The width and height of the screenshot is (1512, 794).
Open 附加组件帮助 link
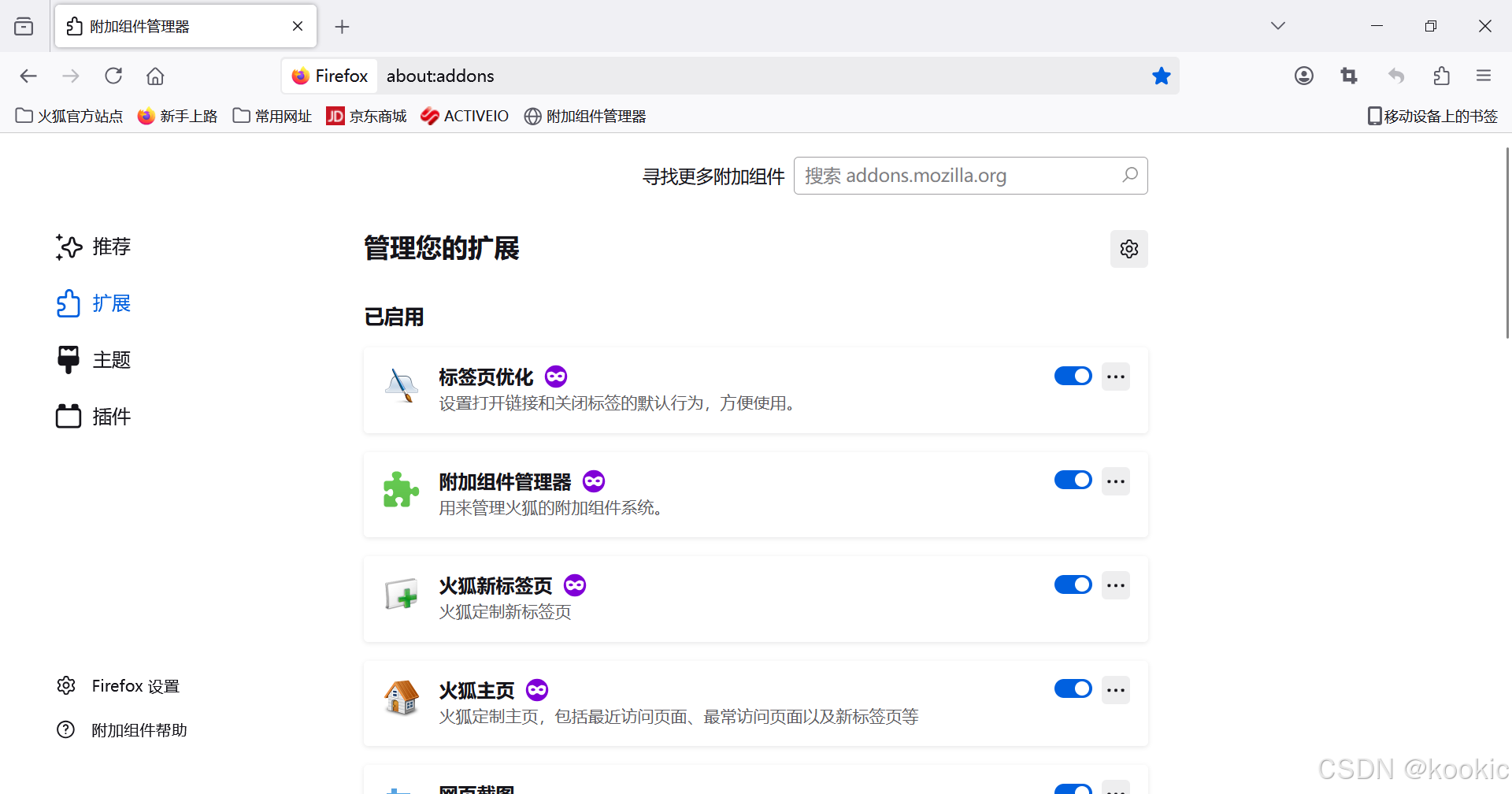122,730
